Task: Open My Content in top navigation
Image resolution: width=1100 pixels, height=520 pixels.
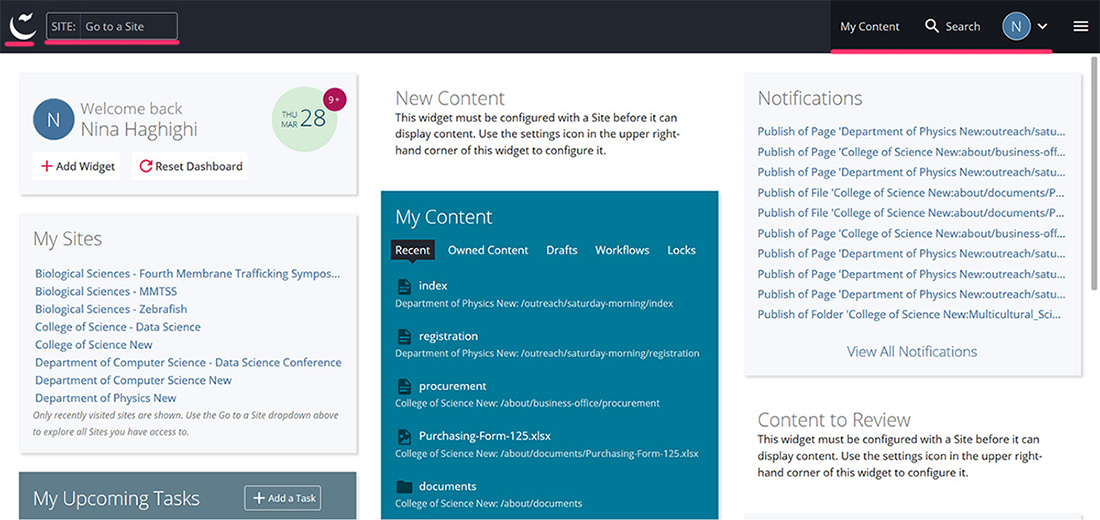Action: (869, 26)
